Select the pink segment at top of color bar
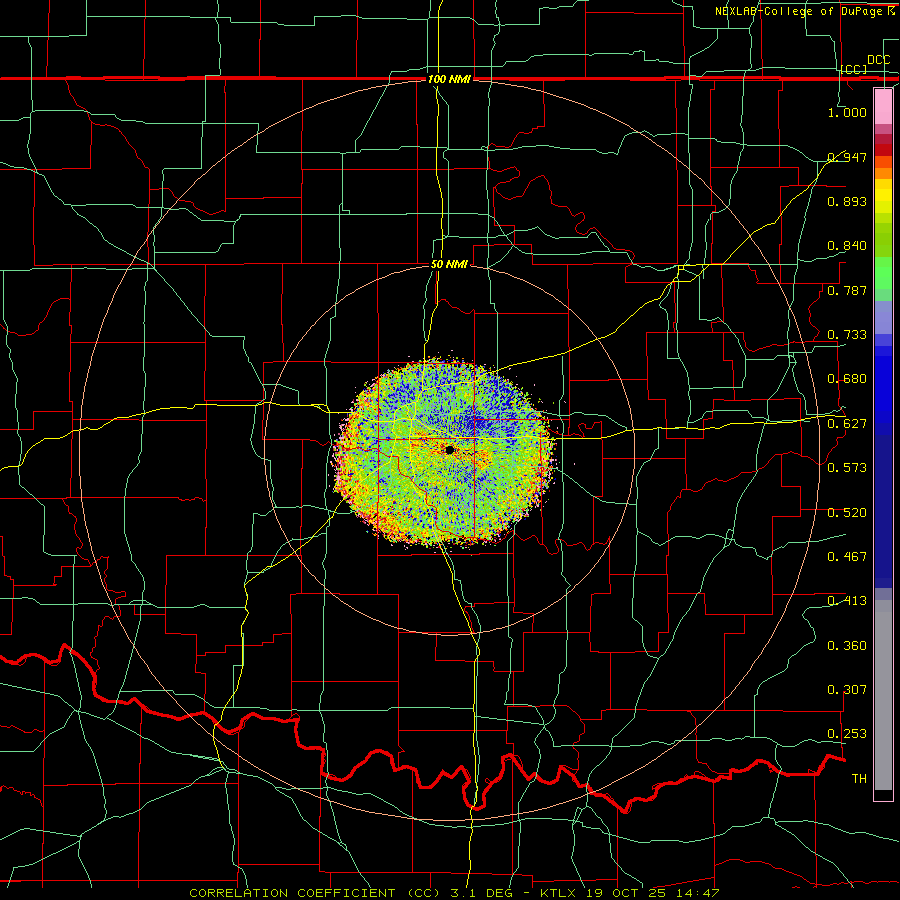 [883, 106]
